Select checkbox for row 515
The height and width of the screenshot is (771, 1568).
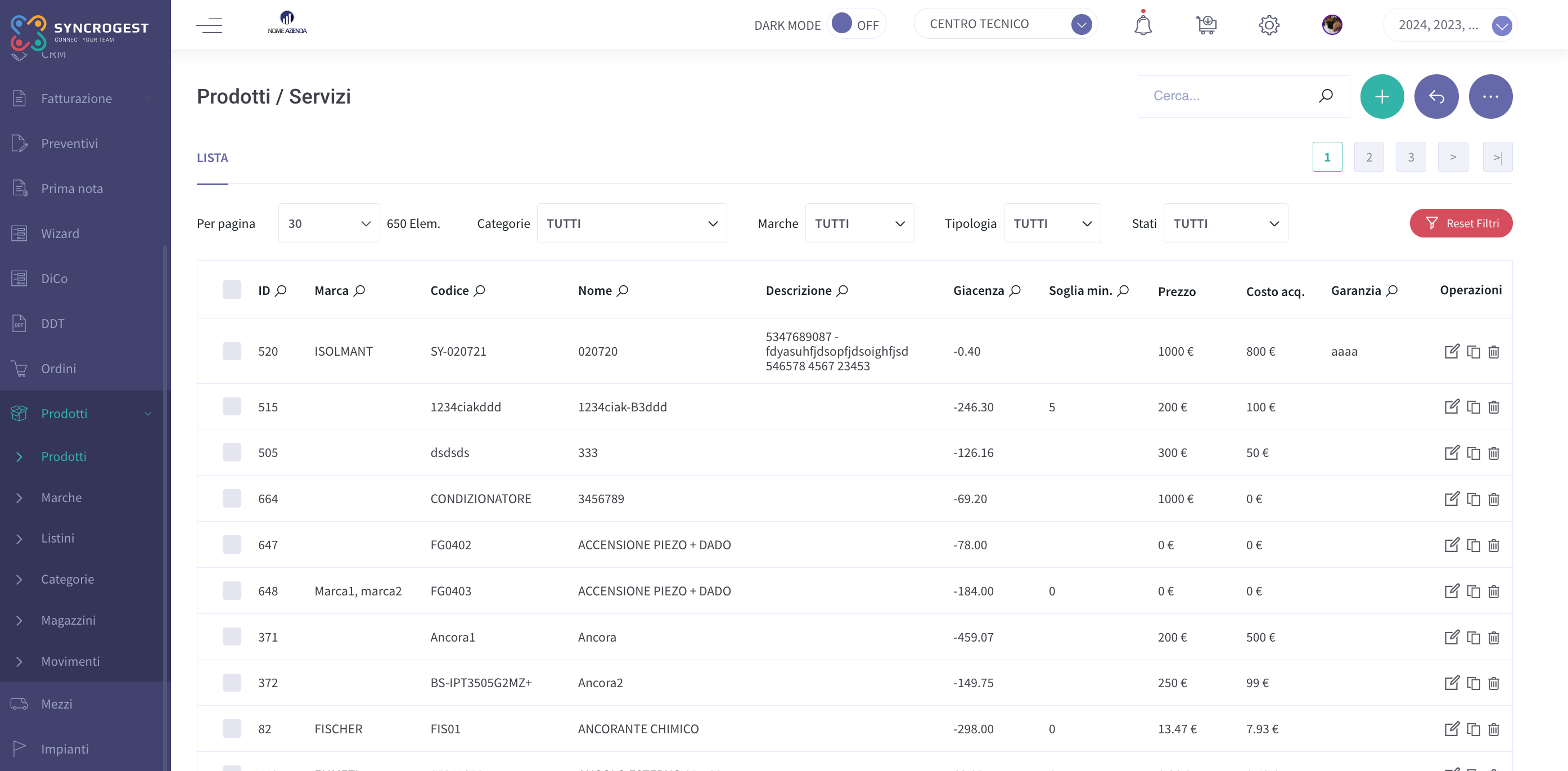coord(232,406)
